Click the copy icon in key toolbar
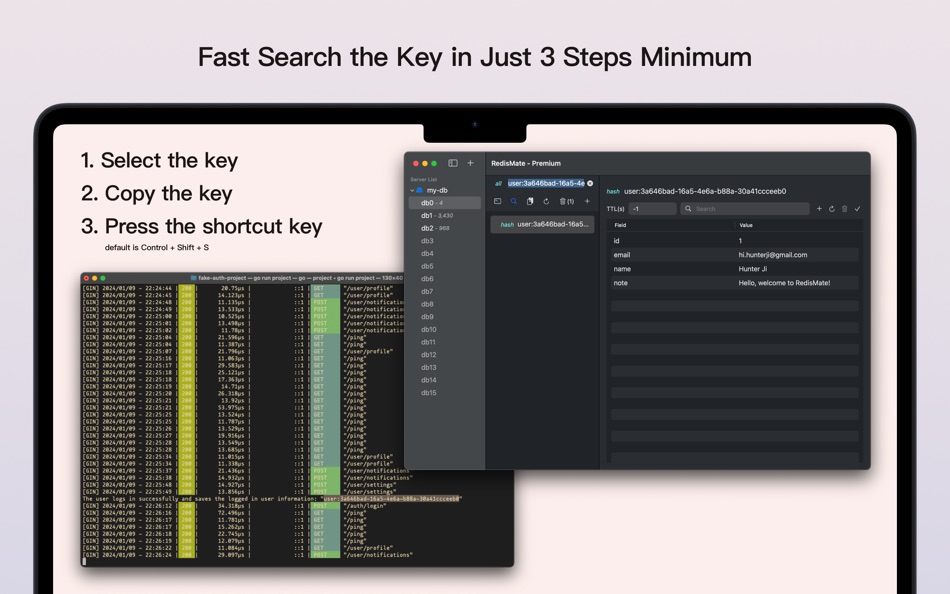The width and height of the screenshot is (950, 594). click(x=530, y=201)
